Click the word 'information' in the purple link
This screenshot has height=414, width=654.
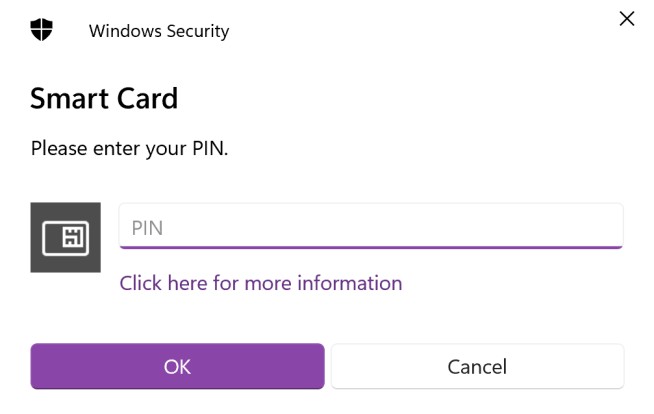click(350, 283)
